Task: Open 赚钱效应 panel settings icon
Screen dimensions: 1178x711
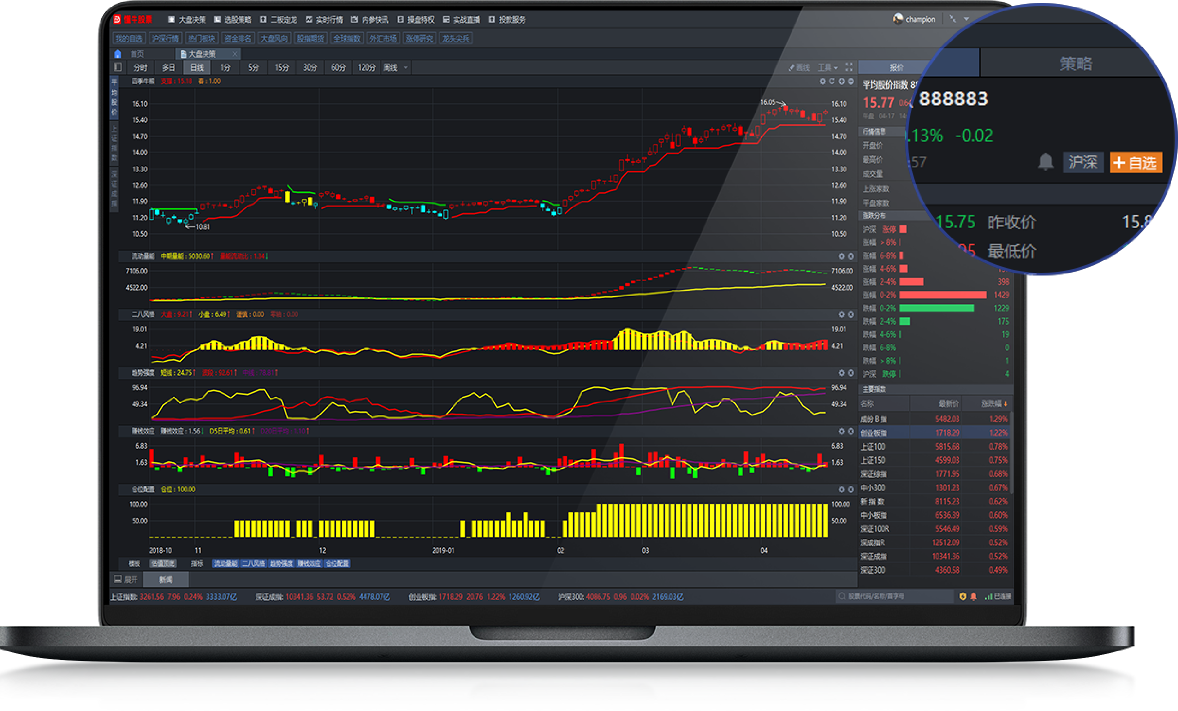Action: pyautogui.click(x=841, y=431)
